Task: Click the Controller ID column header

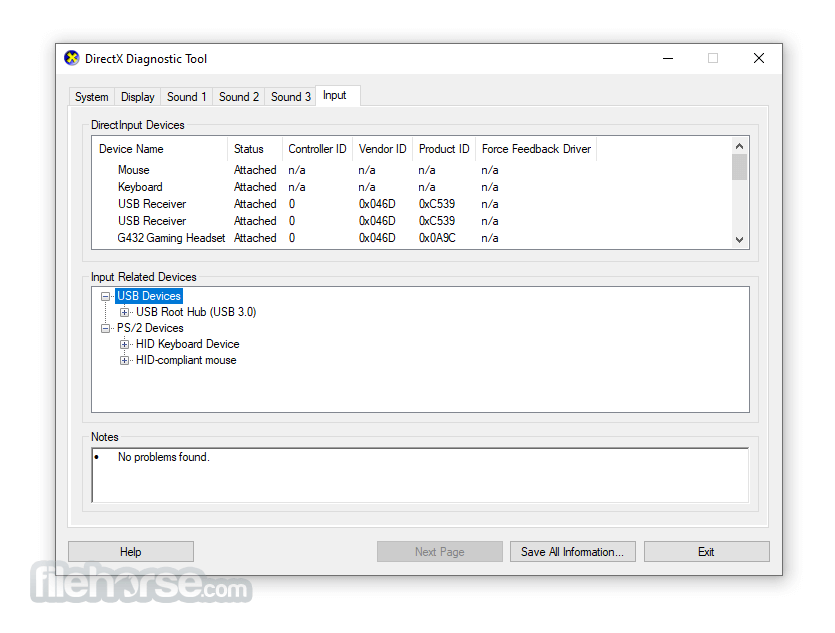Action: coord(317,149)
